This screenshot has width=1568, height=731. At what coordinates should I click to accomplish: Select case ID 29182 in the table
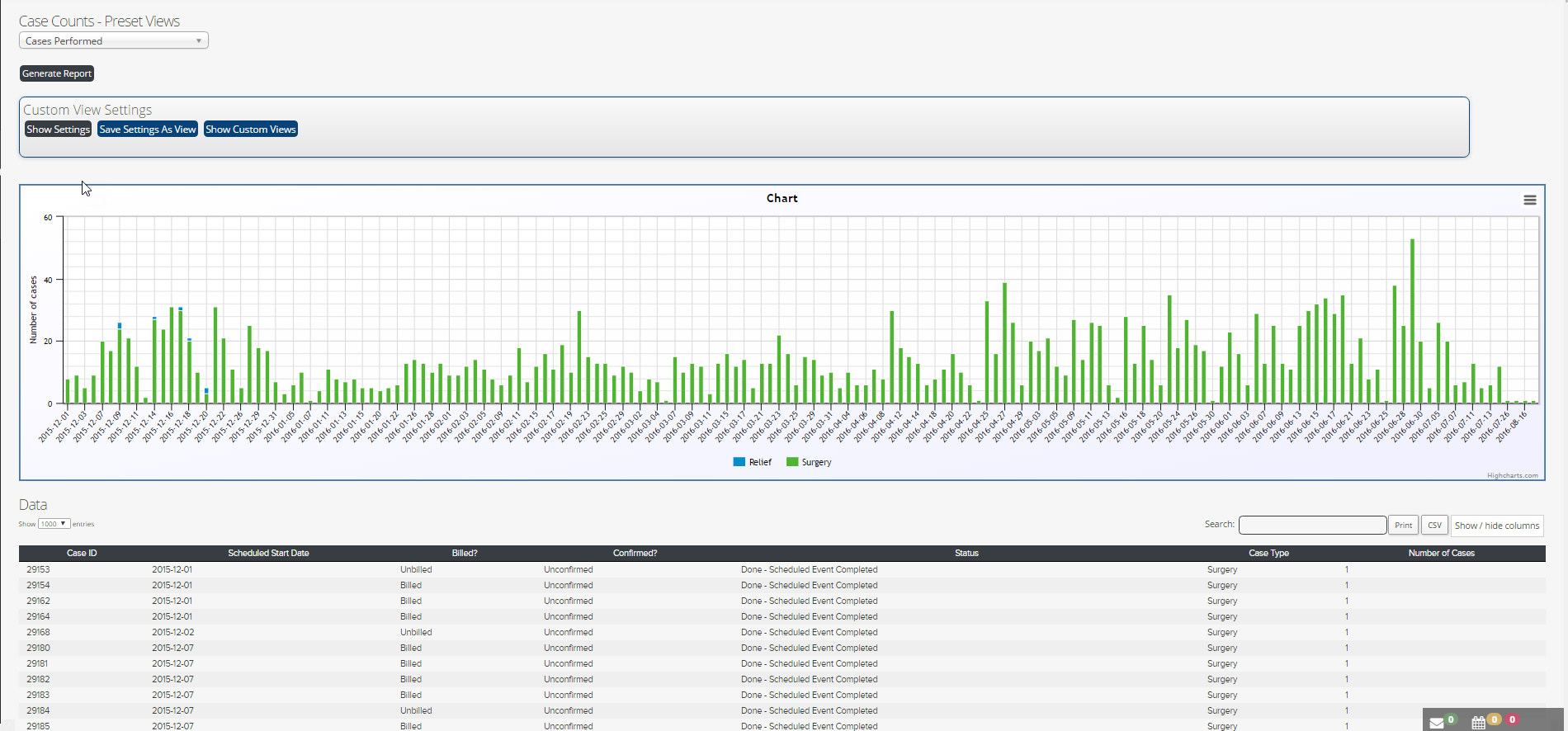click(38, 679)
